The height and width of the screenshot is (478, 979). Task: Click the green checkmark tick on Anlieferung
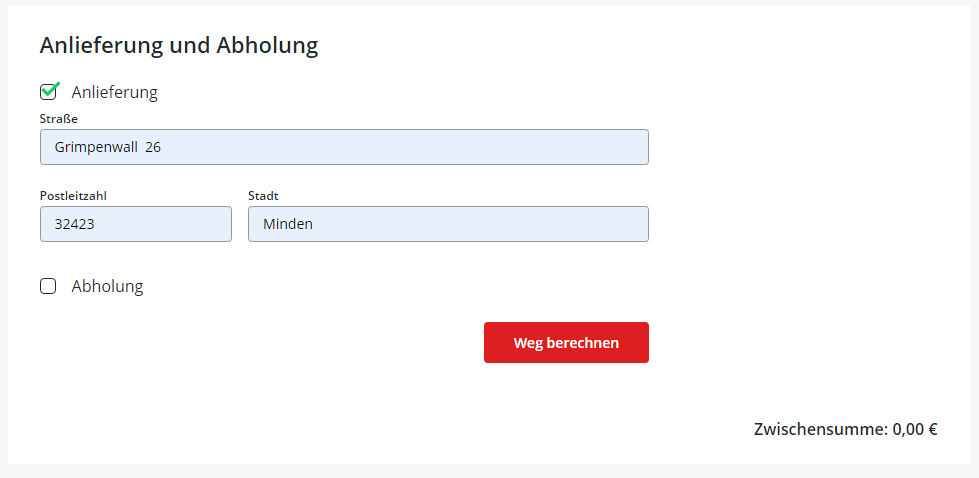pos(51,90)
